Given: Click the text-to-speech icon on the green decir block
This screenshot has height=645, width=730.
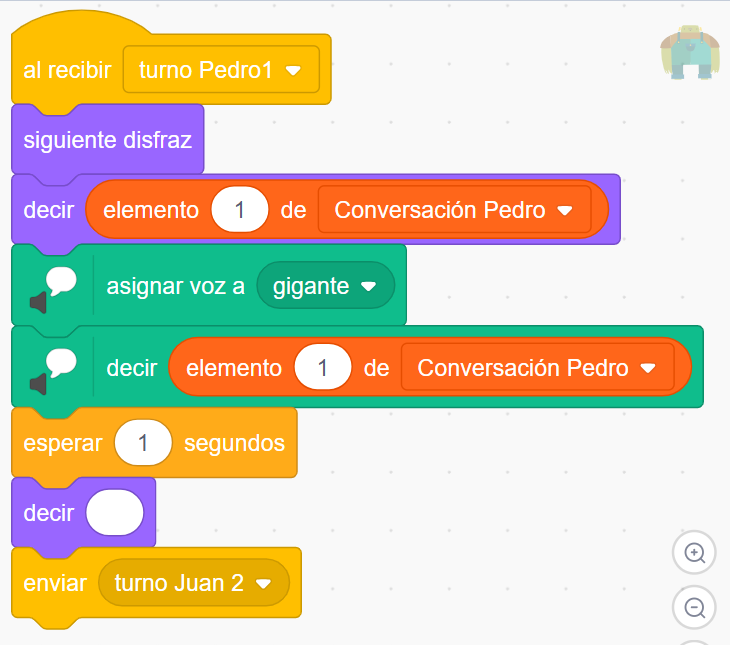Looking at the screenshot, I should pyautogui.click(x=53, y=371).
